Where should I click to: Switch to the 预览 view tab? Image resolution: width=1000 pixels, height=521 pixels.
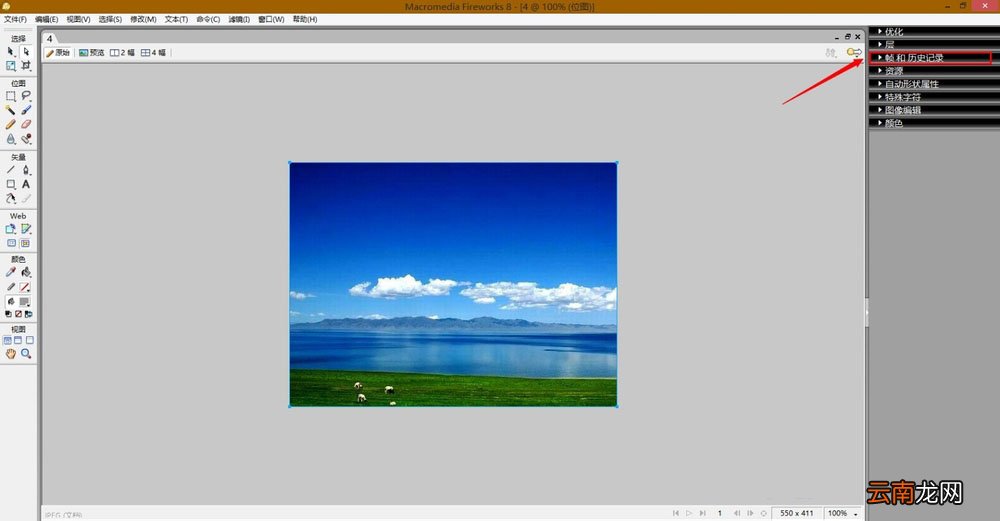92,53
